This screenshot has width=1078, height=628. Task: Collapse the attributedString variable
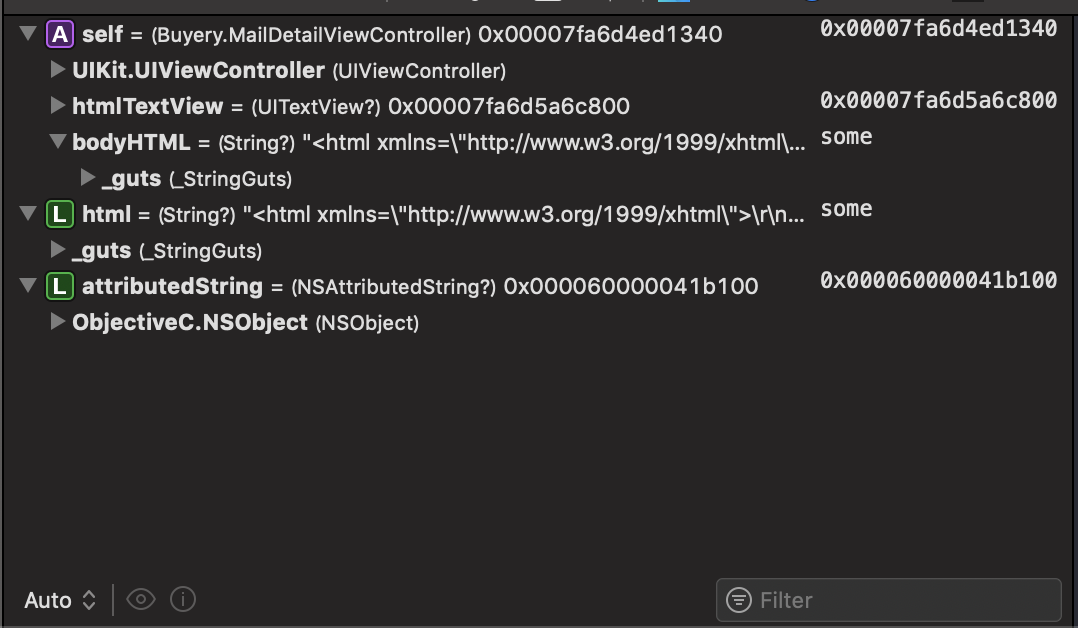[28, 285]
